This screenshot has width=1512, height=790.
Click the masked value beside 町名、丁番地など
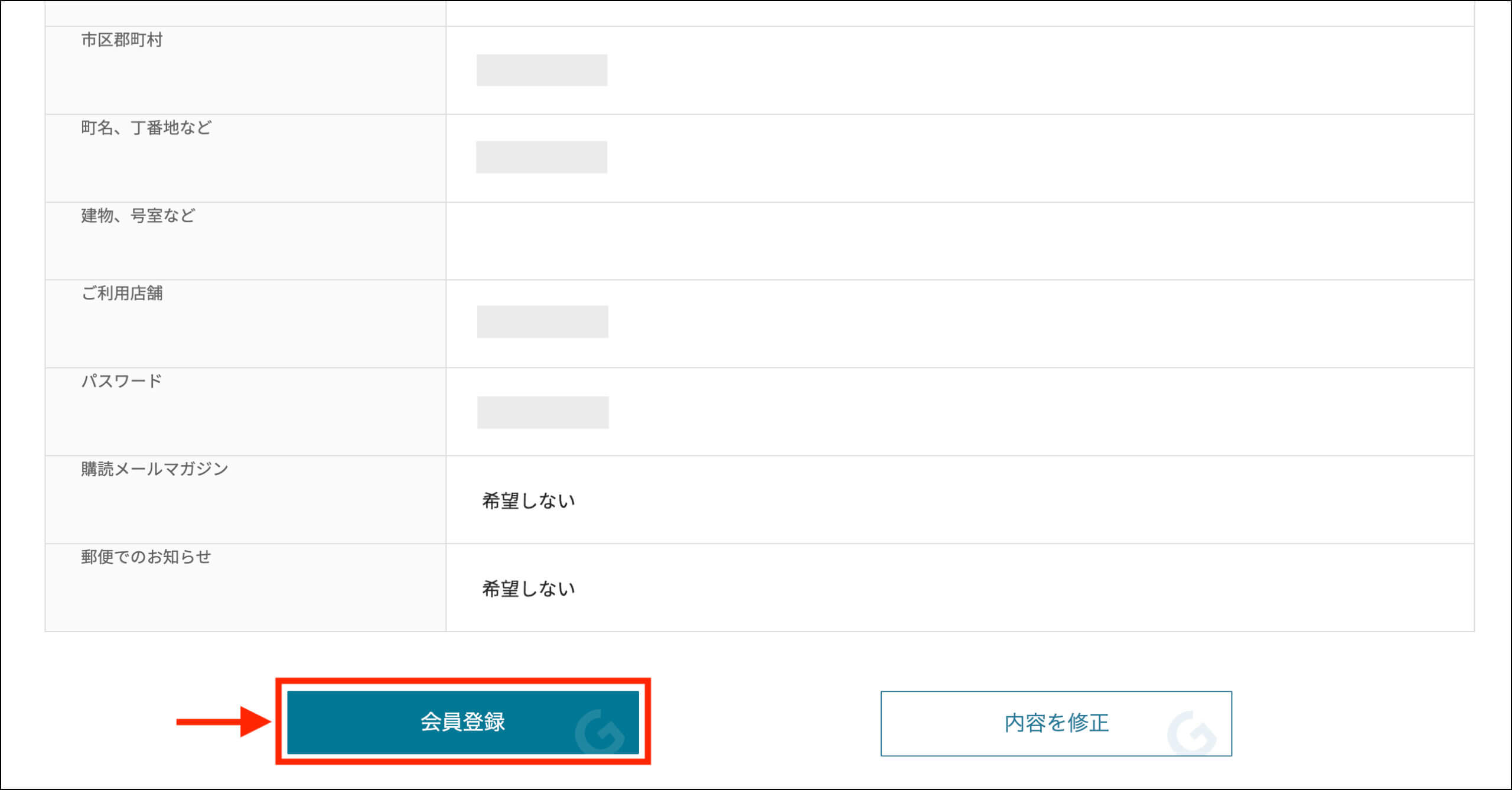541,157
